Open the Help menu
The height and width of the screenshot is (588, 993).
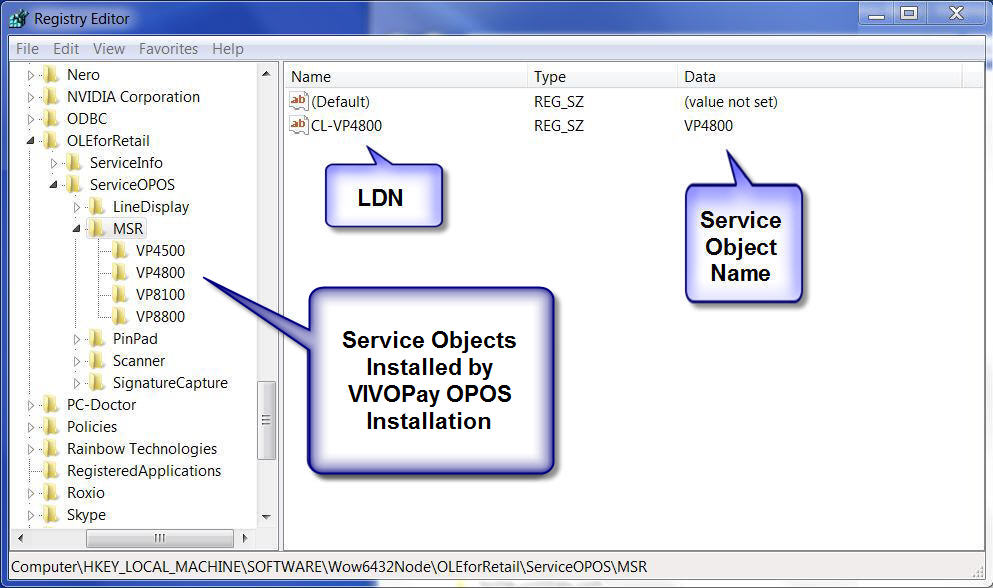pyautogui.click(x=228, y=49)
